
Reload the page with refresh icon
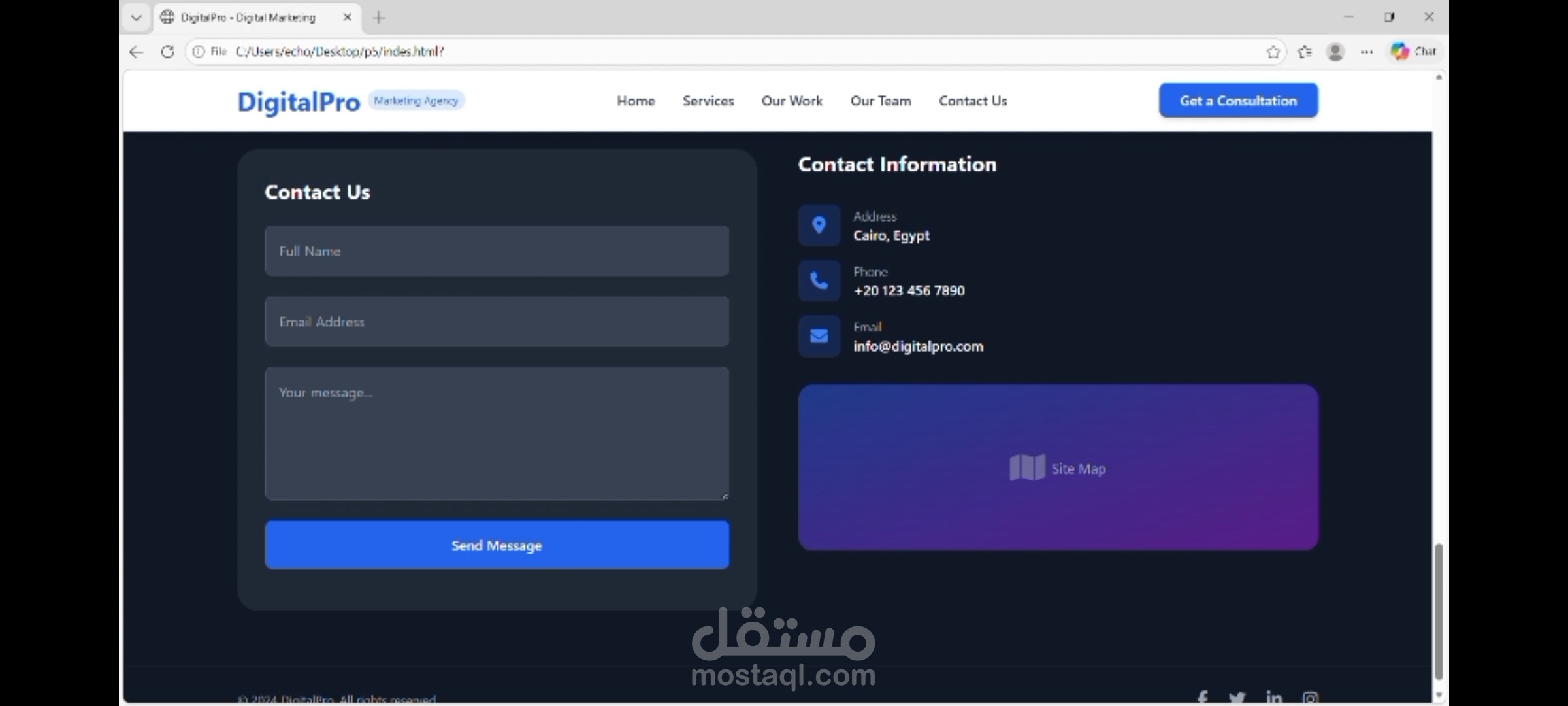[167, 52]
